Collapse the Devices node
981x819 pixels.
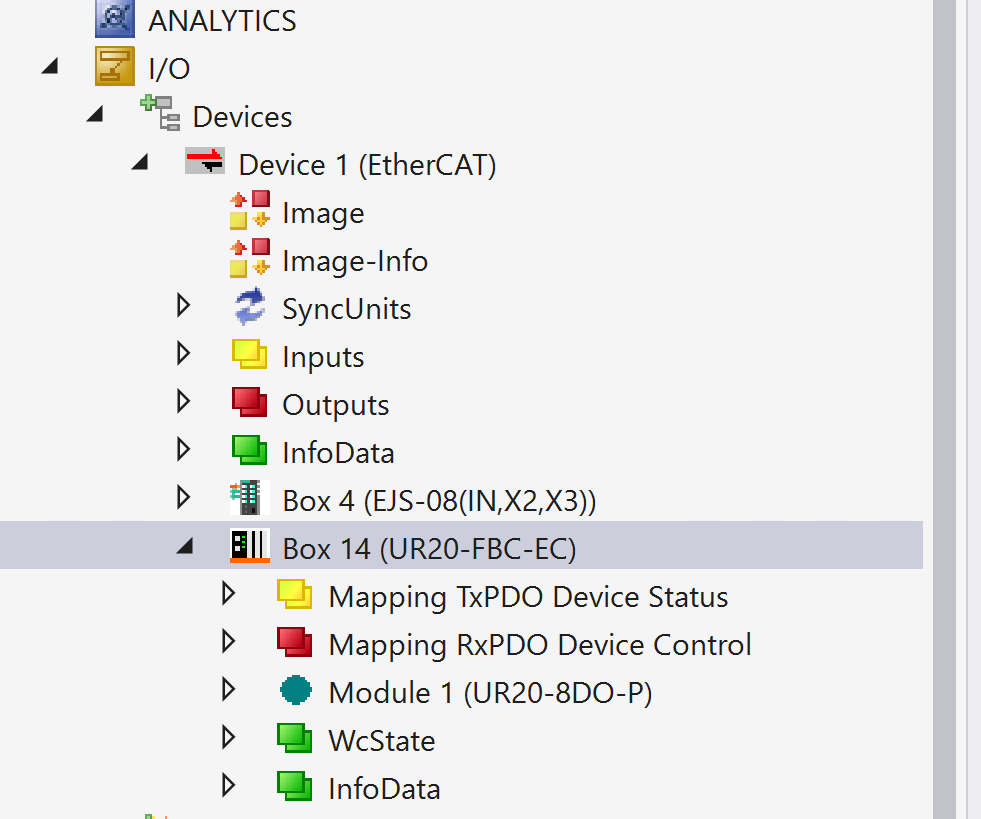click(x=94, y=116)
